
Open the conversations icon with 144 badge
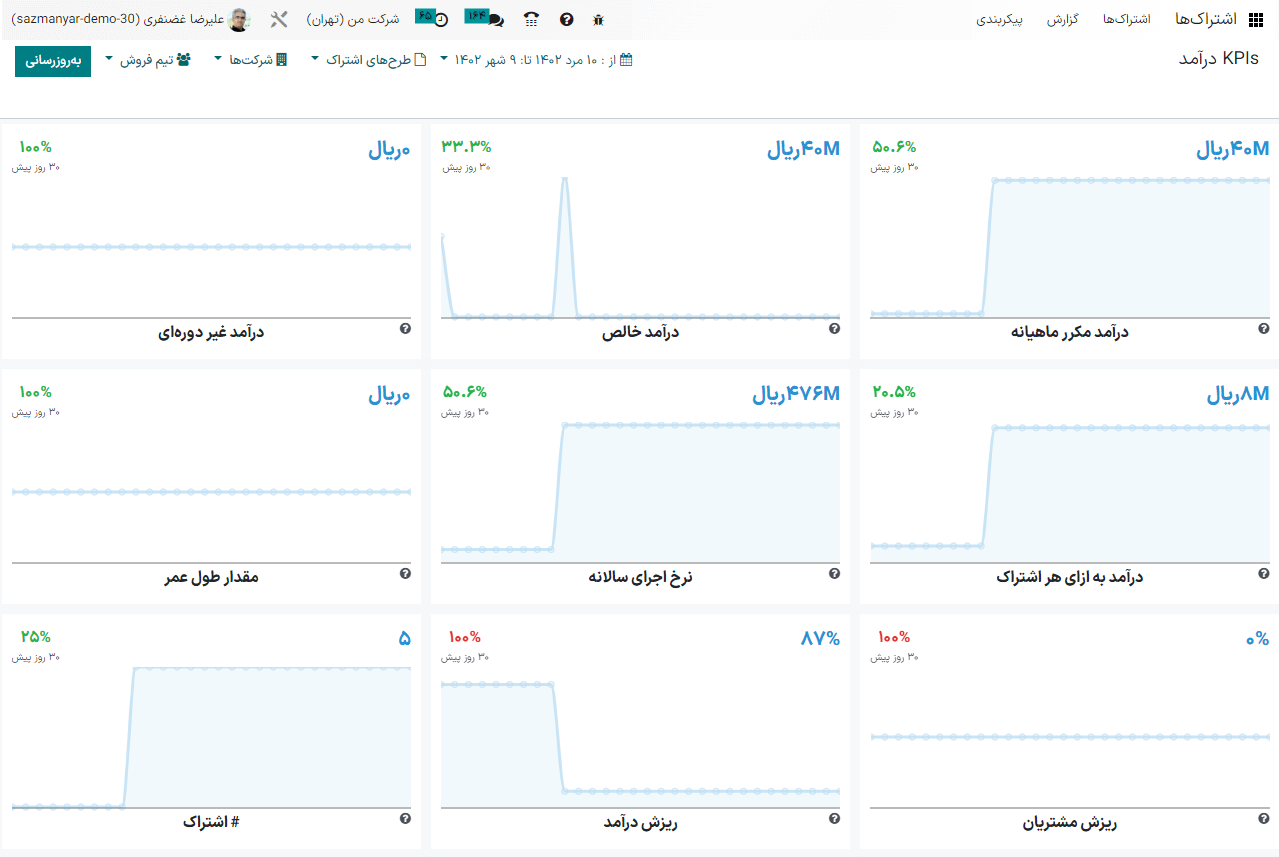486,18
